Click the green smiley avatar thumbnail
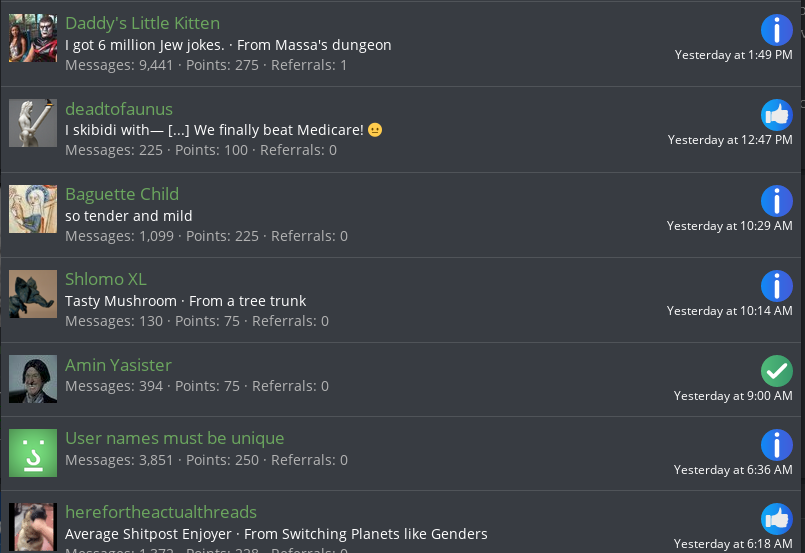The height and width of the screenshot is (553, 805). (33, 453)
